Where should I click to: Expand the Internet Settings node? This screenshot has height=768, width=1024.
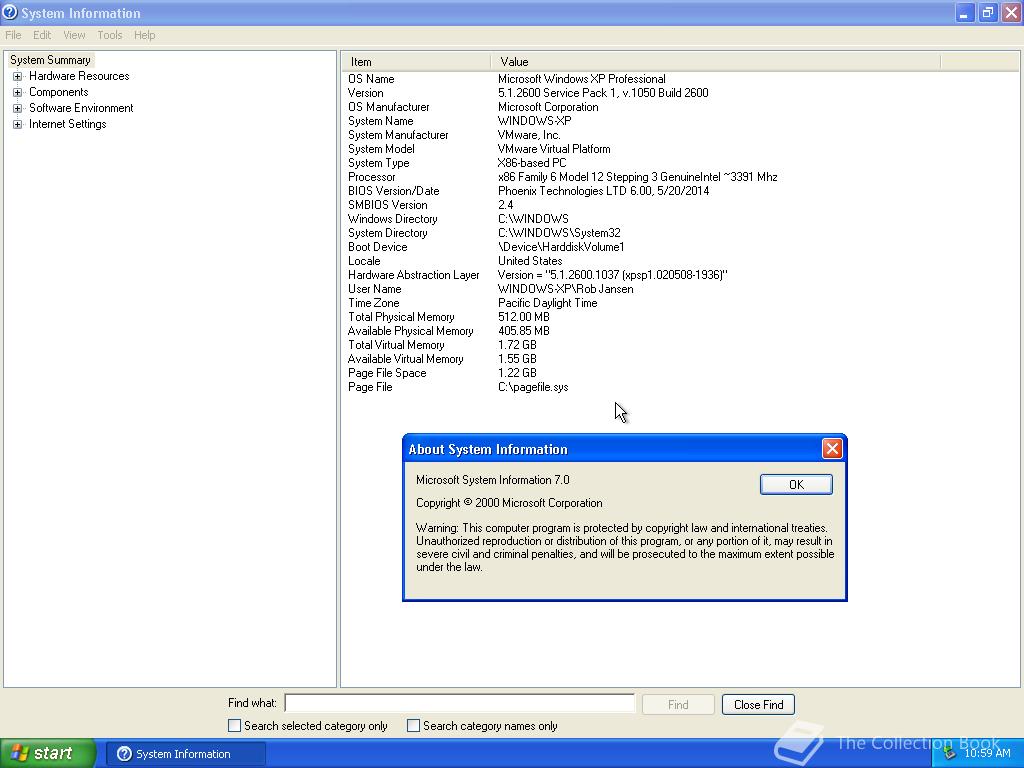[x=18, y=124]
